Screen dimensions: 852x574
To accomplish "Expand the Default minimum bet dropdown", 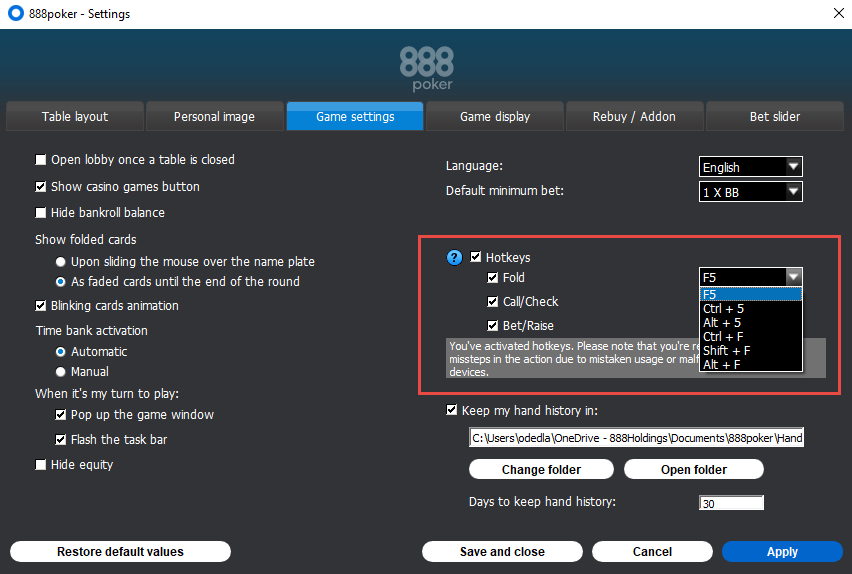I will pos(750,192).
